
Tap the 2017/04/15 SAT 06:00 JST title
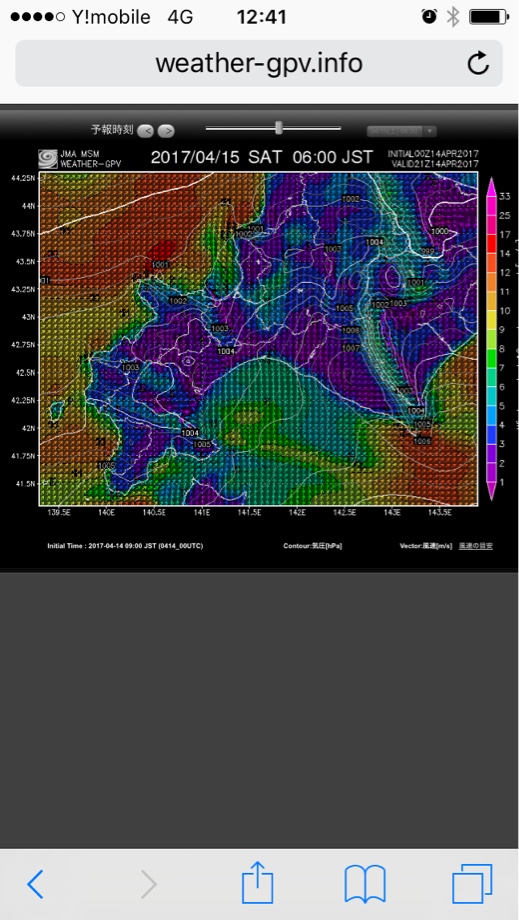point(262,157)
